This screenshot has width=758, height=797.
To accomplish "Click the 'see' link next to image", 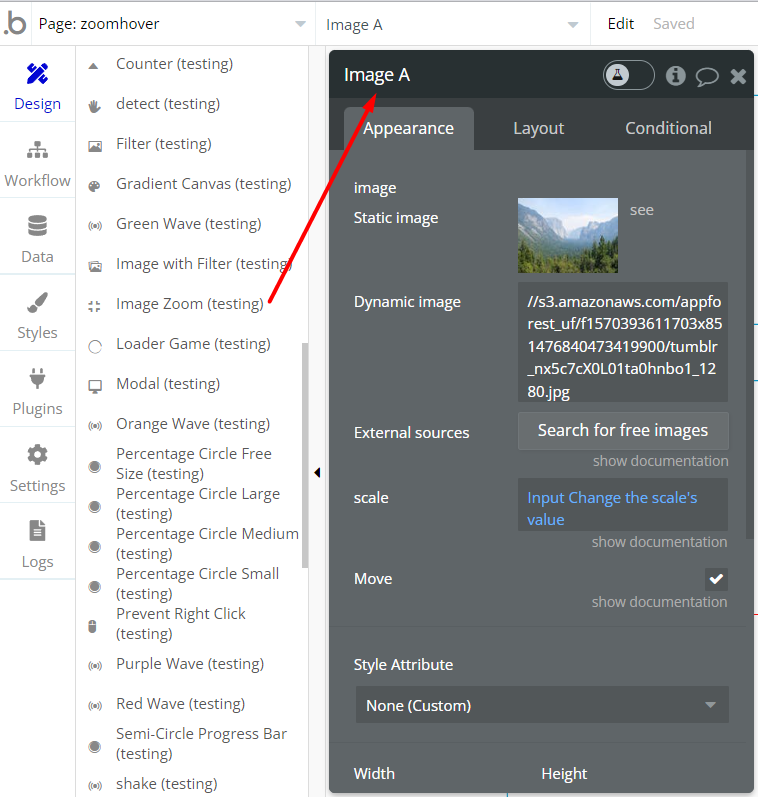I will pyautogui.click(x=642, y=210).
